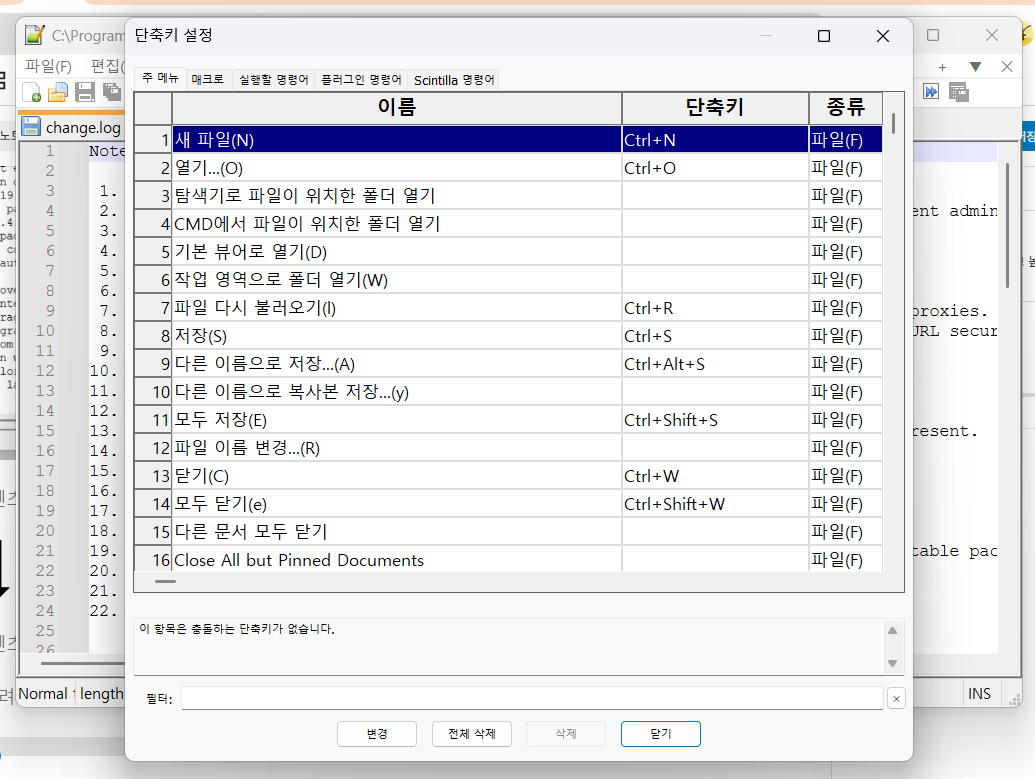Select the 다른 문서 모두 닫기 row

click(x=508, y=531)
